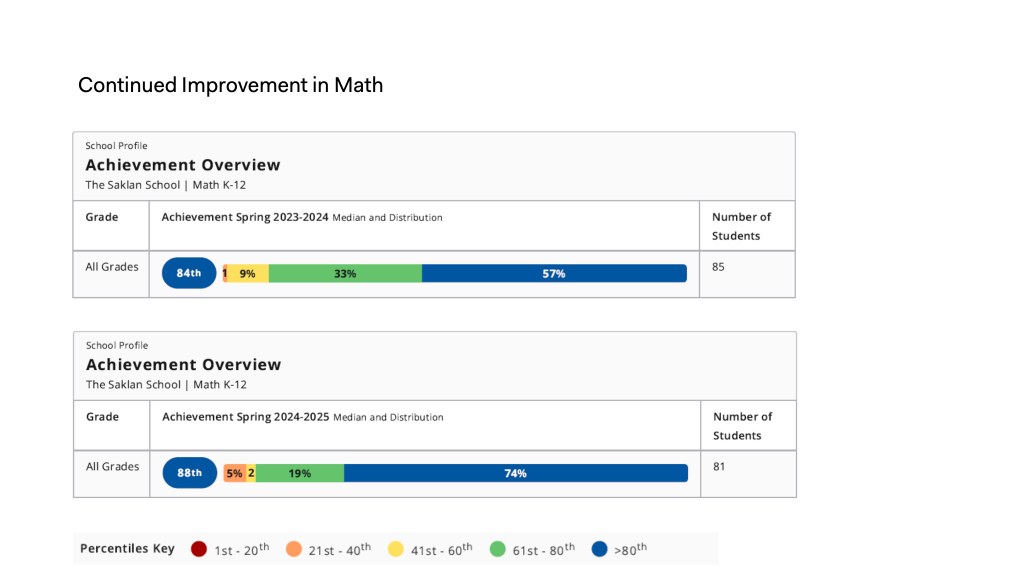Click the All Grades label beside 84th badge

coord(112,267)
